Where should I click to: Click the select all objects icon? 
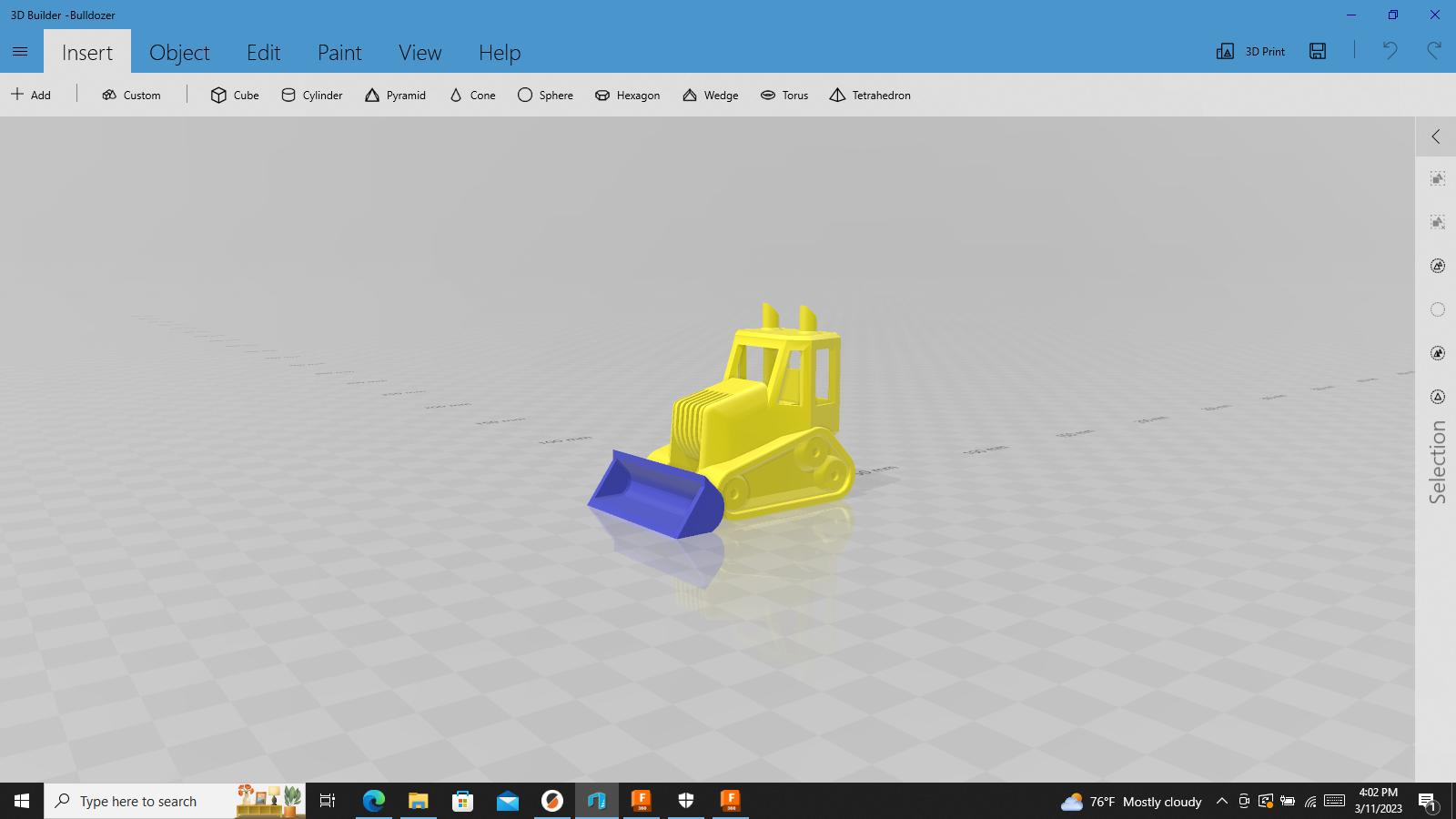(1438, 178)
